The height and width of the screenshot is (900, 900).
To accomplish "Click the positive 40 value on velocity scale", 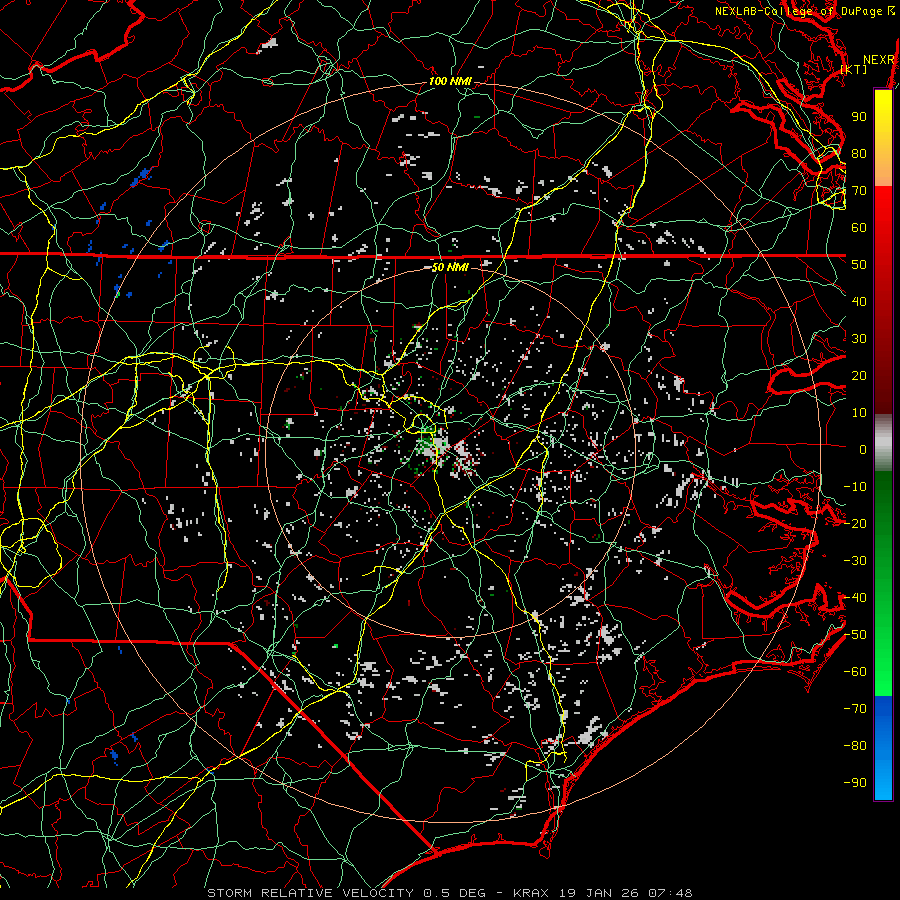I will point(859,302).
